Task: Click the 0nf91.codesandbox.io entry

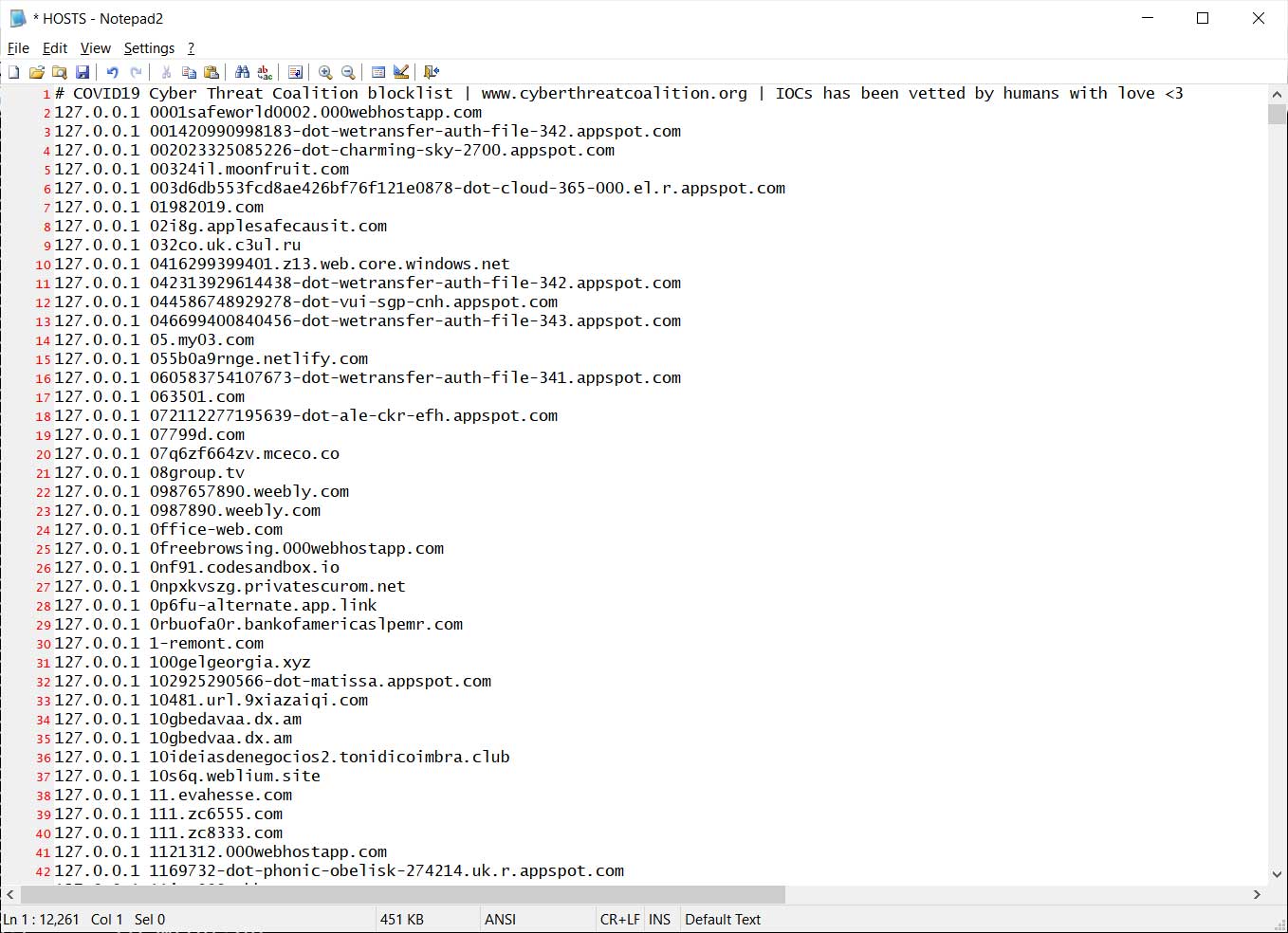Action: click(245, 567)
